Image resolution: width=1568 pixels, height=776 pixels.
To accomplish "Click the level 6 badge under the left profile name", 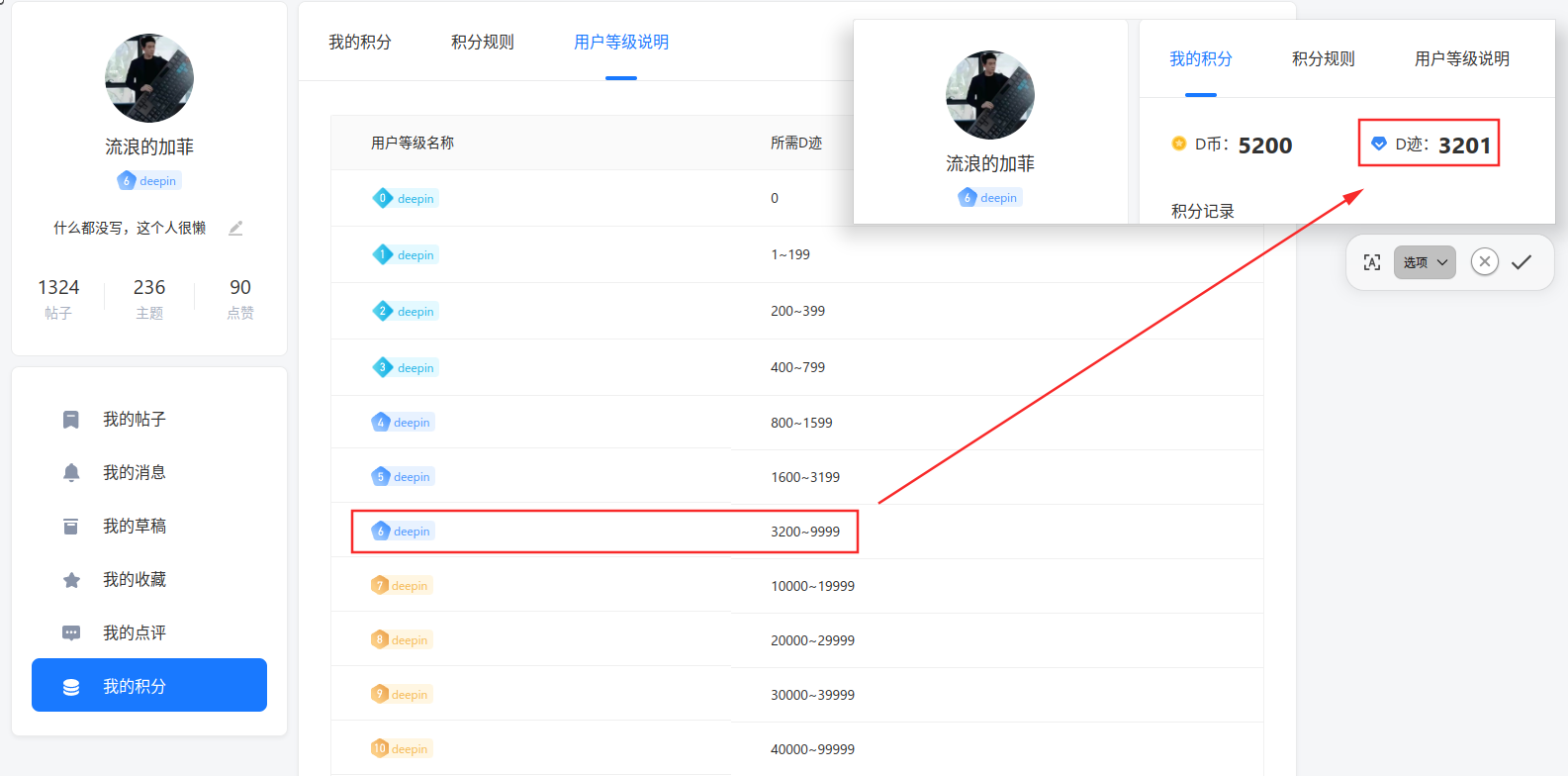I will click(x=149, y=181).
